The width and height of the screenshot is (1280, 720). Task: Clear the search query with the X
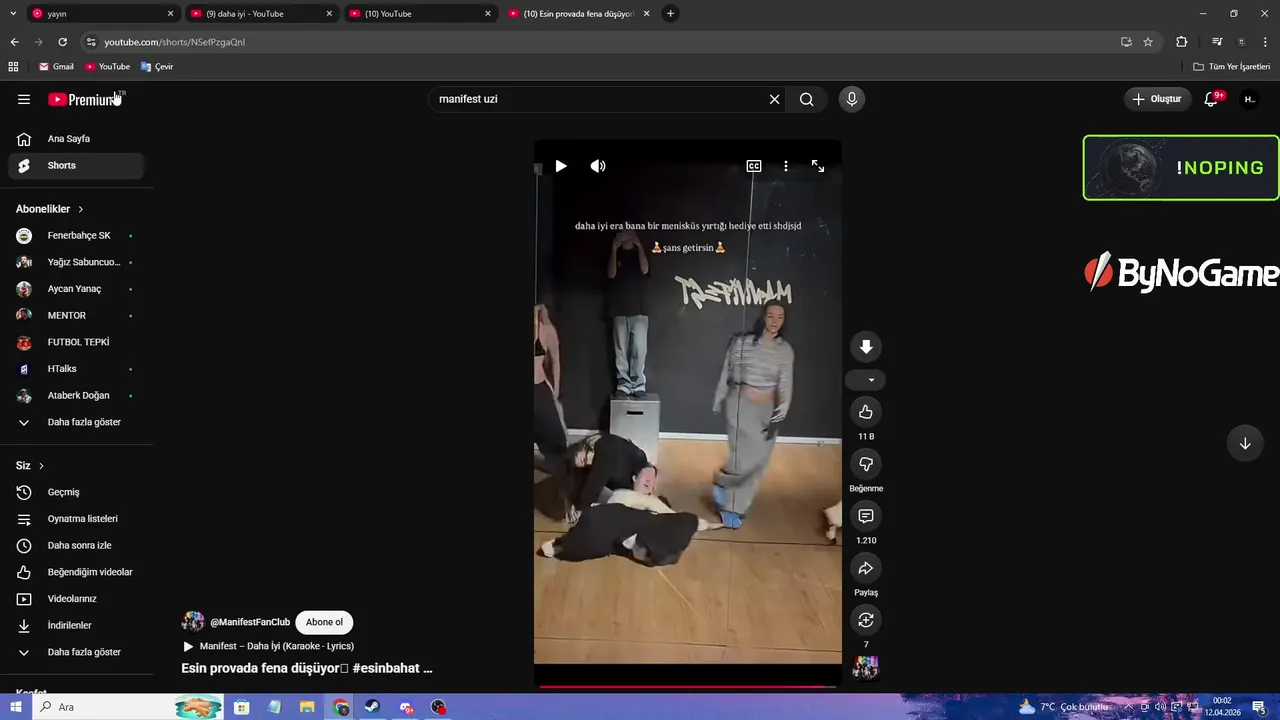[x=774, y=99]
